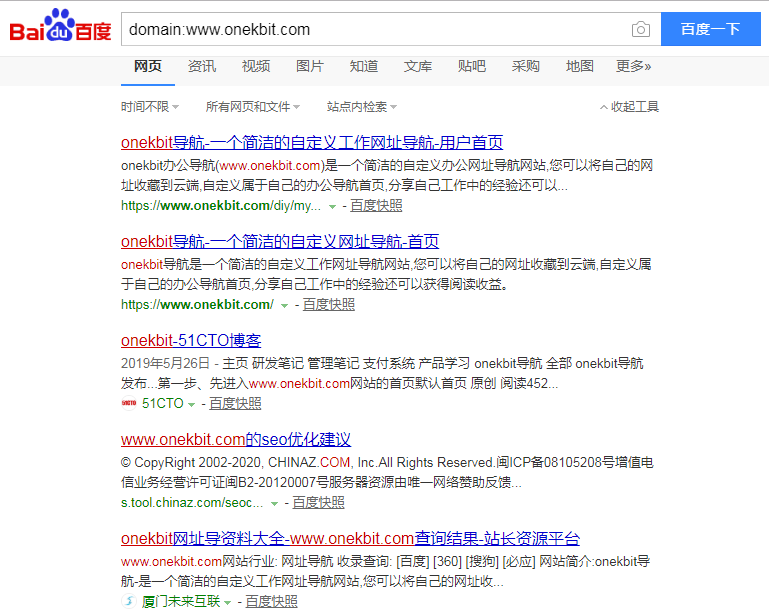Viewport: 769px width, 615px height.
Task: Select the 网页 tab
Action: coord(148,66)
